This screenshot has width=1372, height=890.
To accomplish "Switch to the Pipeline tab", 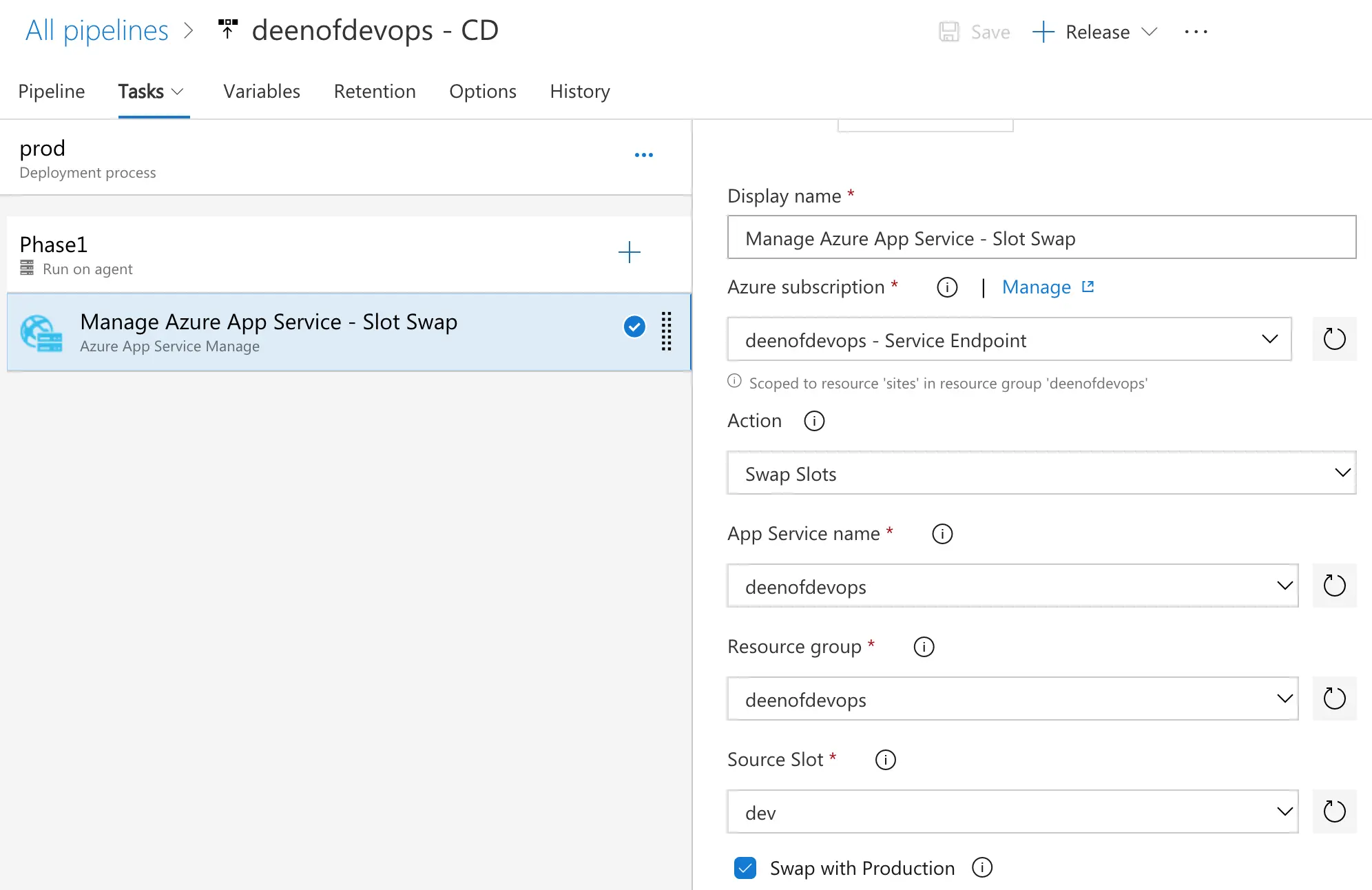I will [52, 92].
